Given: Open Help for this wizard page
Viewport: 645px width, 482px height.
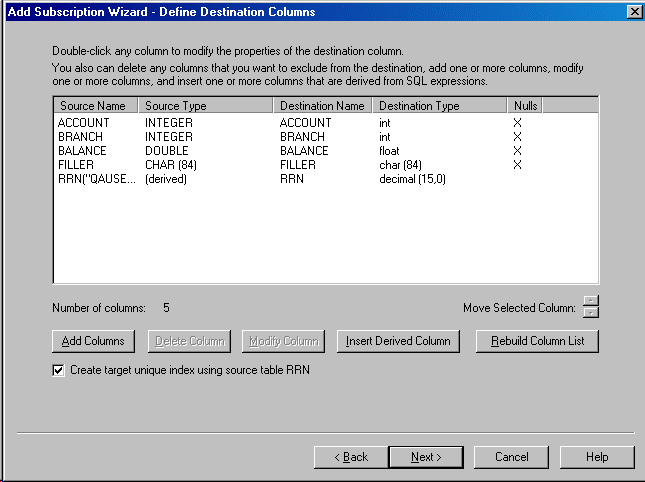Looking at the screenshot, I should pos(597,457).
